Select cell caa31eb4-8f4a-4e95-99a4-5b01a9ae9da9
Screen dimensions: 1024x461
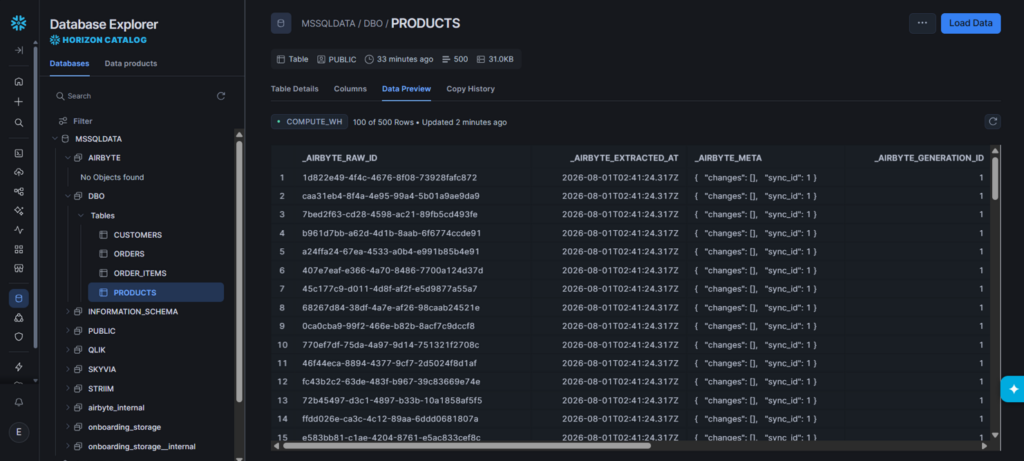coord(391,196)
